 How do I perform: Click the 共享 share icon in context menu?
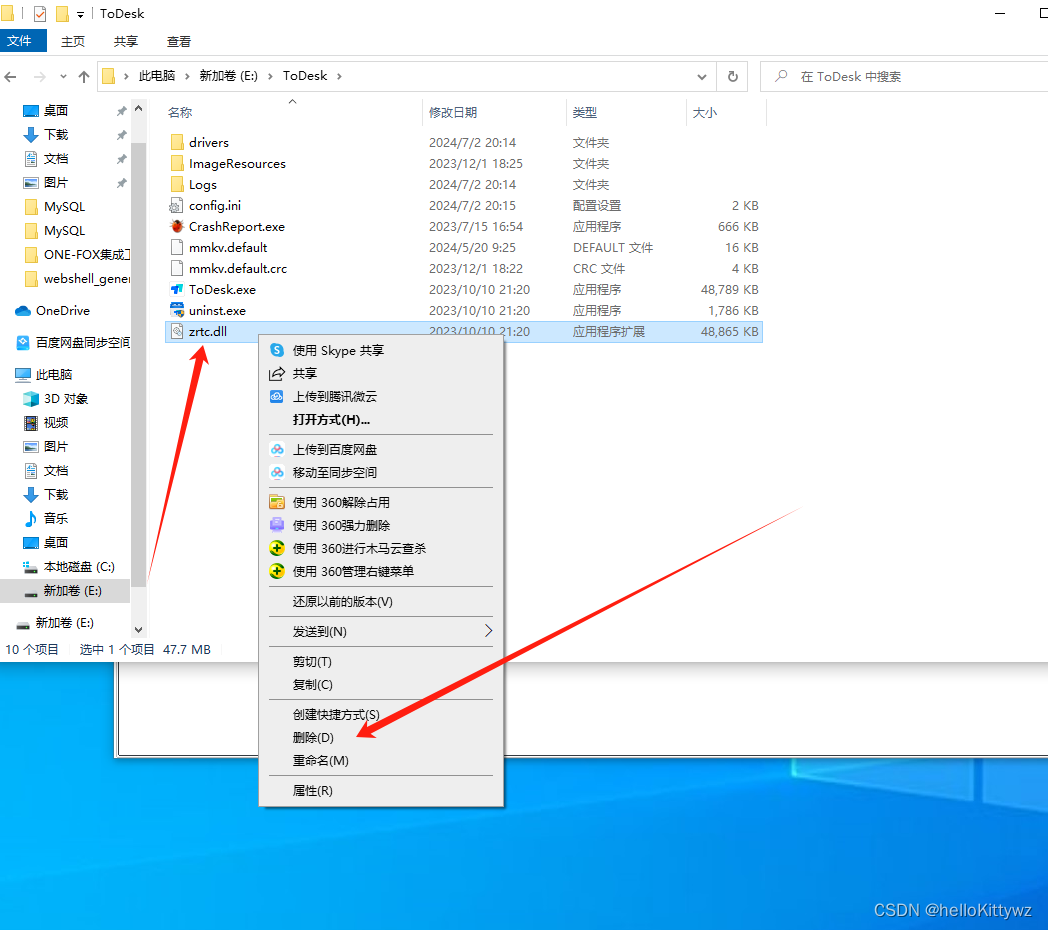(277, 374)
